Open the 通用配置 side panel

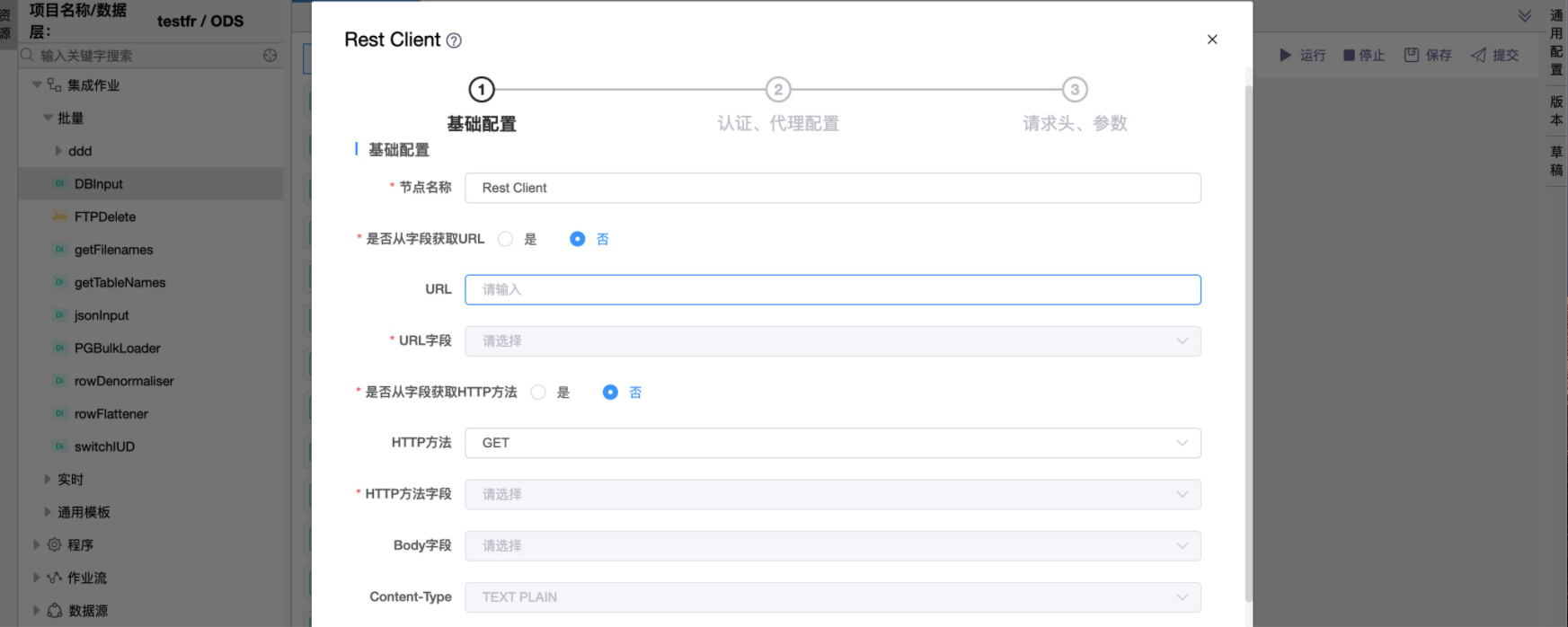point(1556,42)
